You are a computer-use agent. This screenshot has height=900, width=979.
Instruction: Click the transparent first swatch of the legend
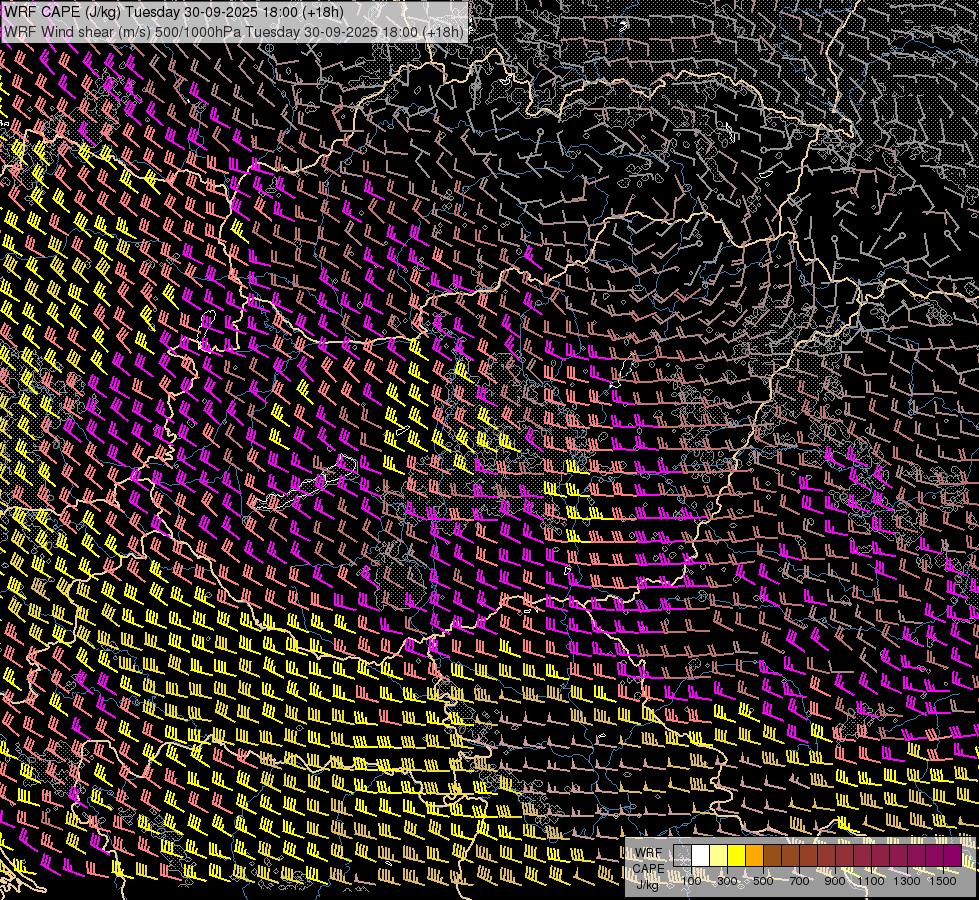tap(683, 856)
